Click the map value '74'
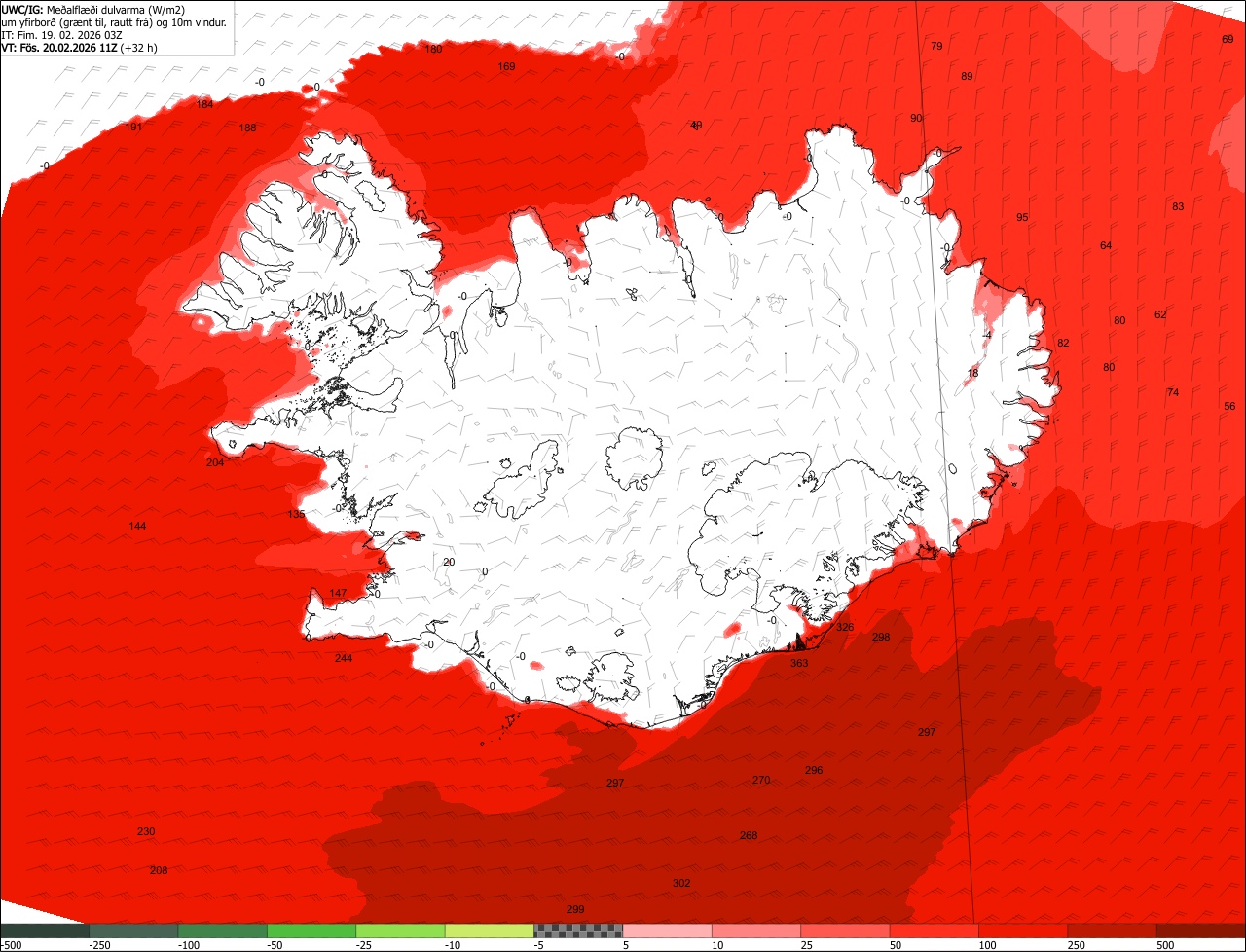Screen dimensions: 1246x952 (1173, 392)
